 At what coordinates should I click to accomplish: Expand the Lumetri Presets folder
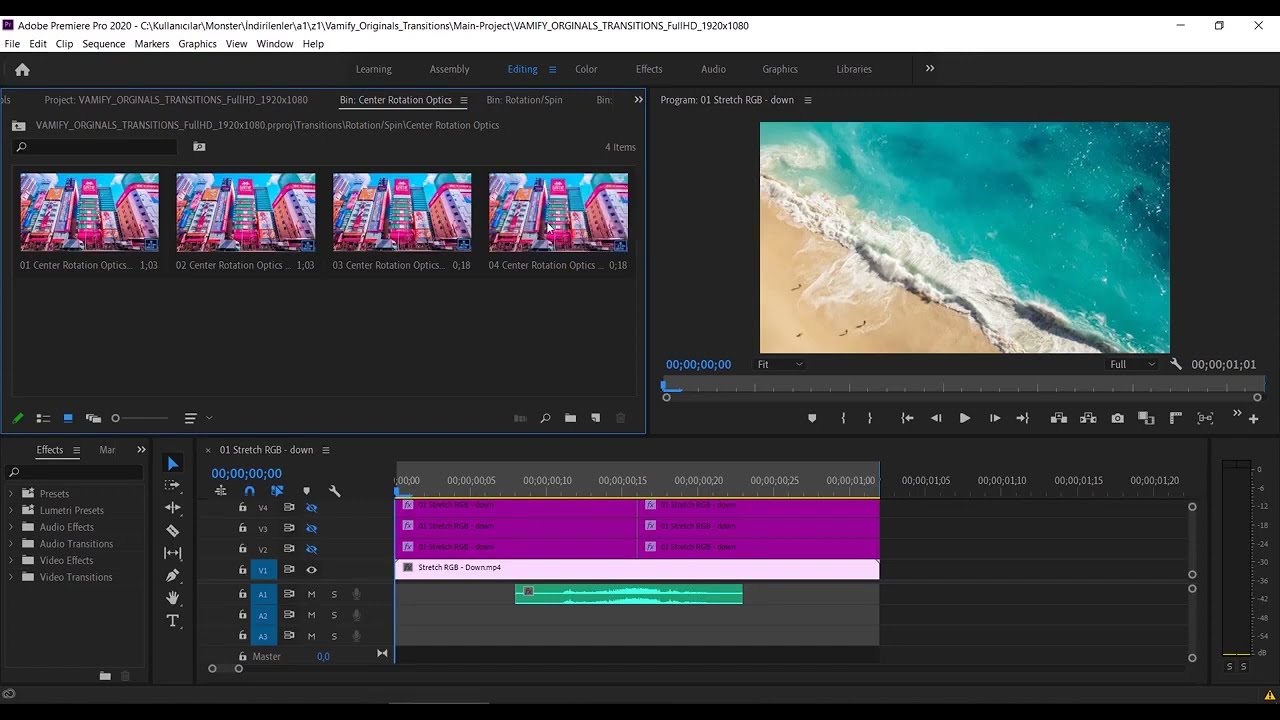tap(11, 510)
